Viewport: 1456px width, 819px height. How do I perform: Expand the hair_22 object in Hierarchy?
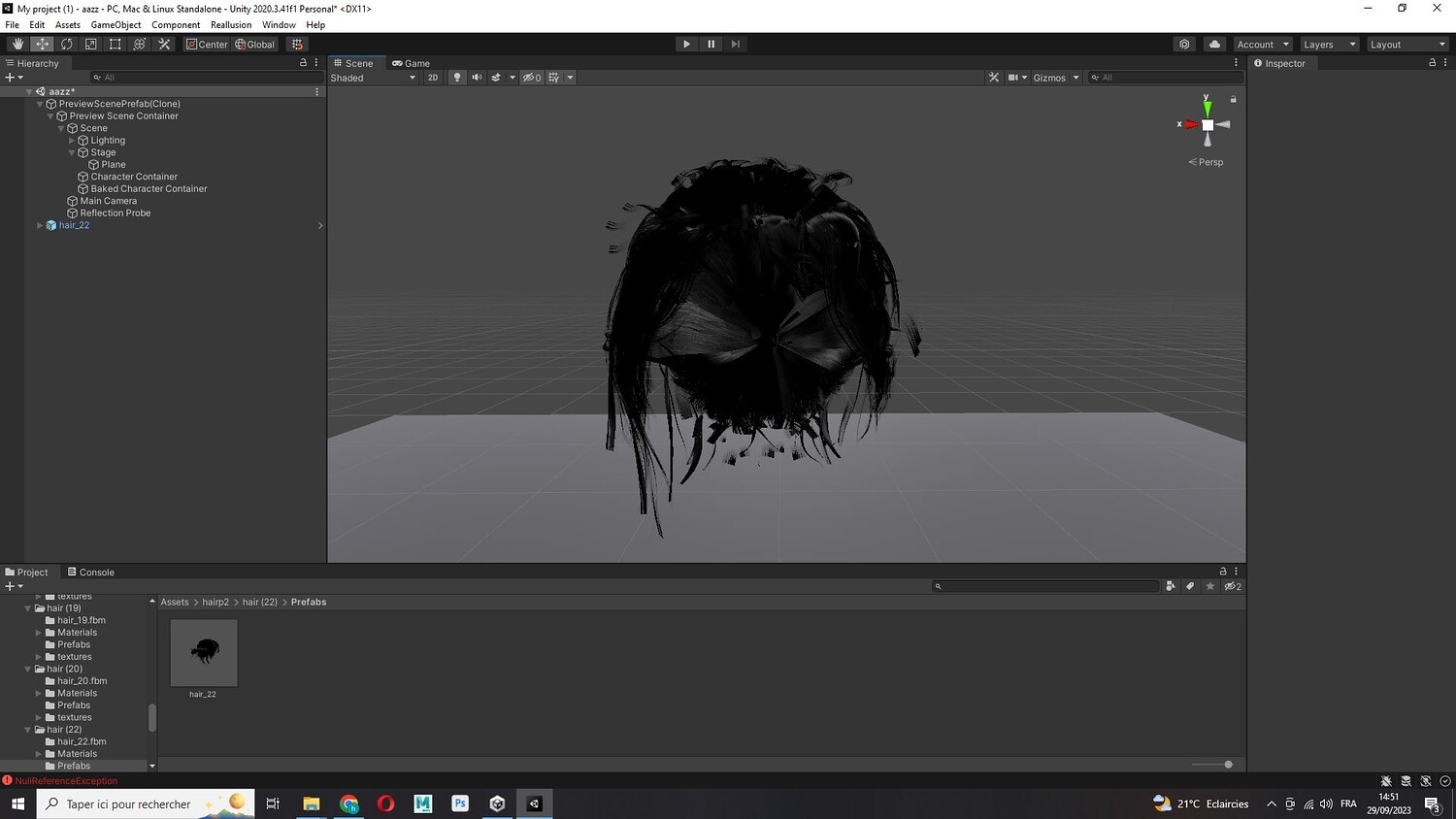[x=40, y=225]
